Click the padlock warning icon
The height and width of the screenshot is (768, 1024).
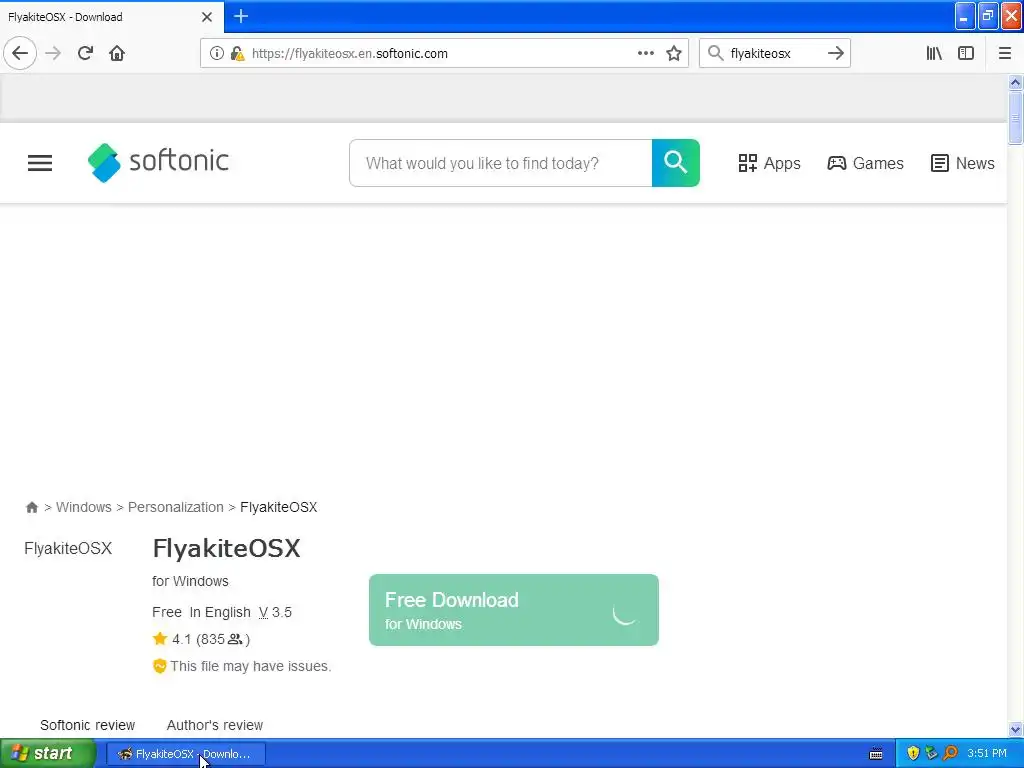click(x=237, y=54)
